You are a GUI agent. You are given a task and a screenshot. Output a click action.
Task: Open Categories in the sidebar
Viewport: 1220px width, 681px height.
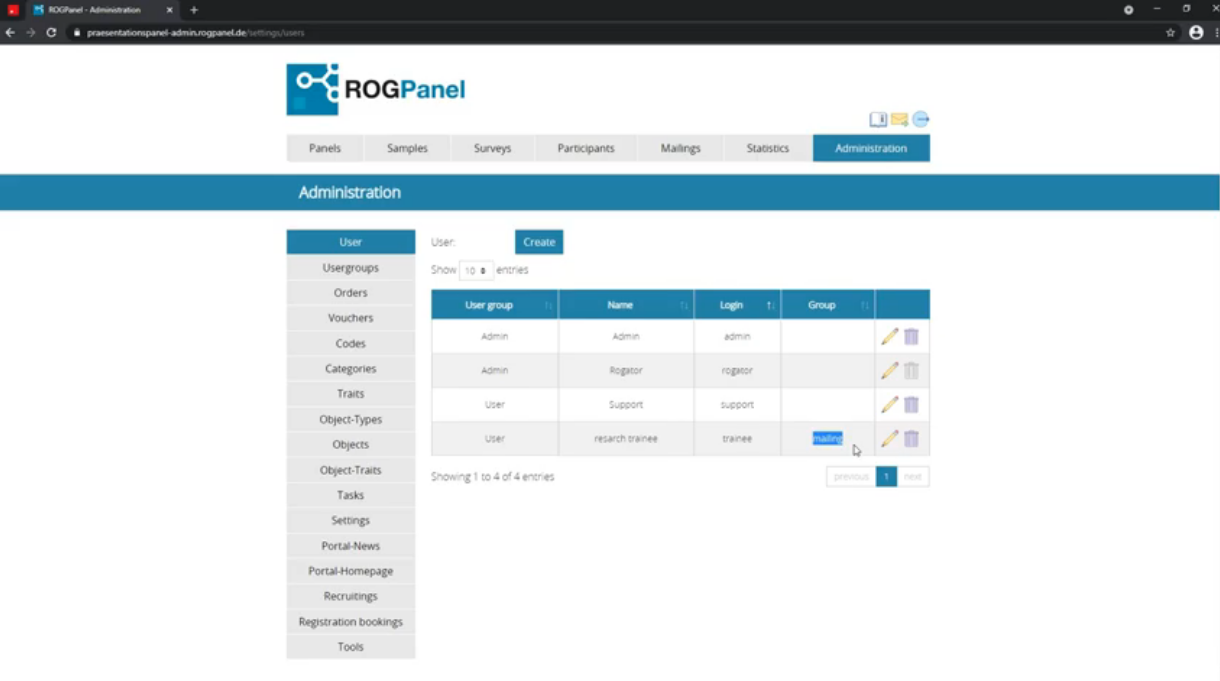(x=351, y=369)
